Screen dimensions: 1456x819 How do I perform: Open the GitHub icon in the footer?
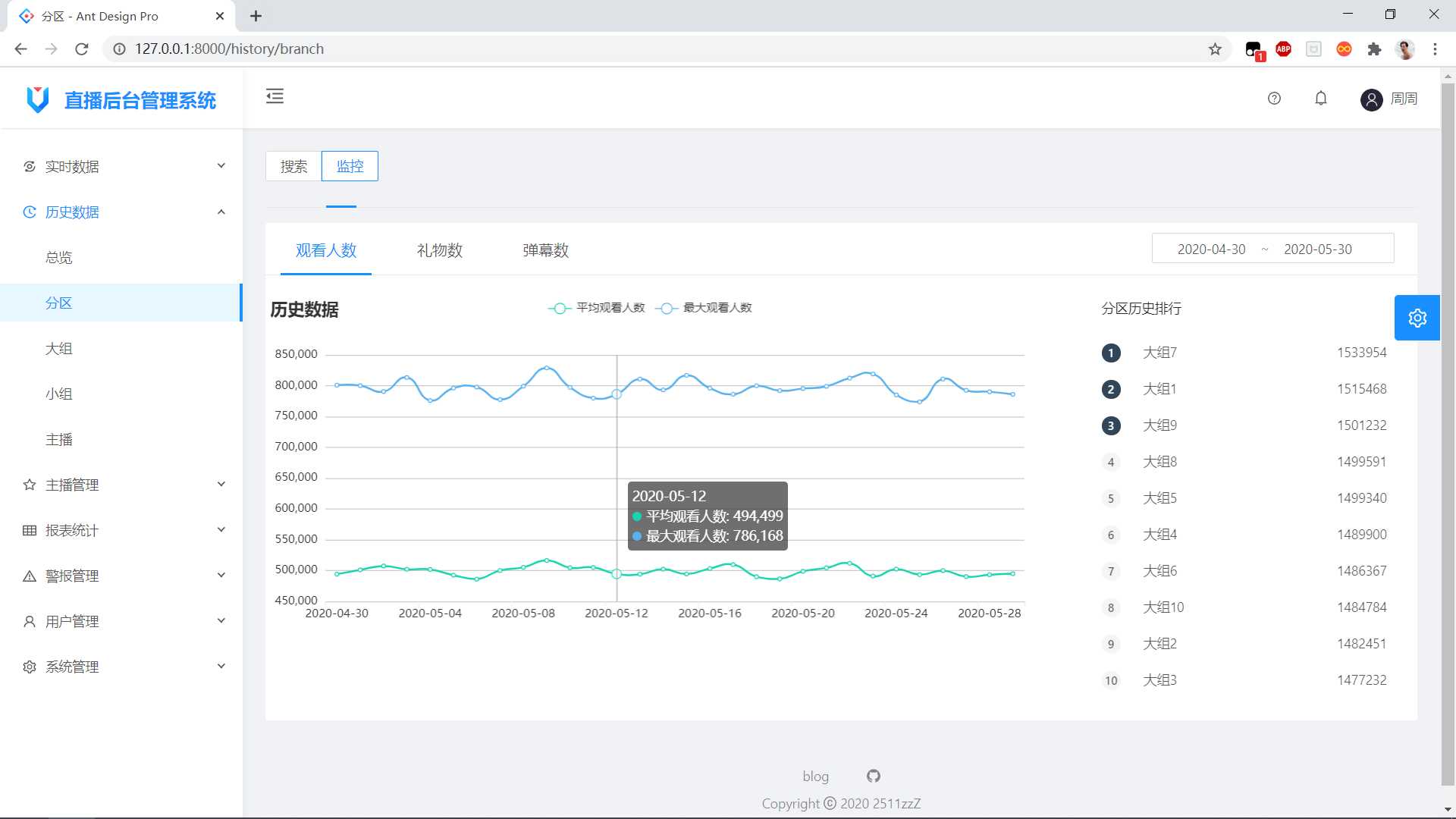(874, 776)
